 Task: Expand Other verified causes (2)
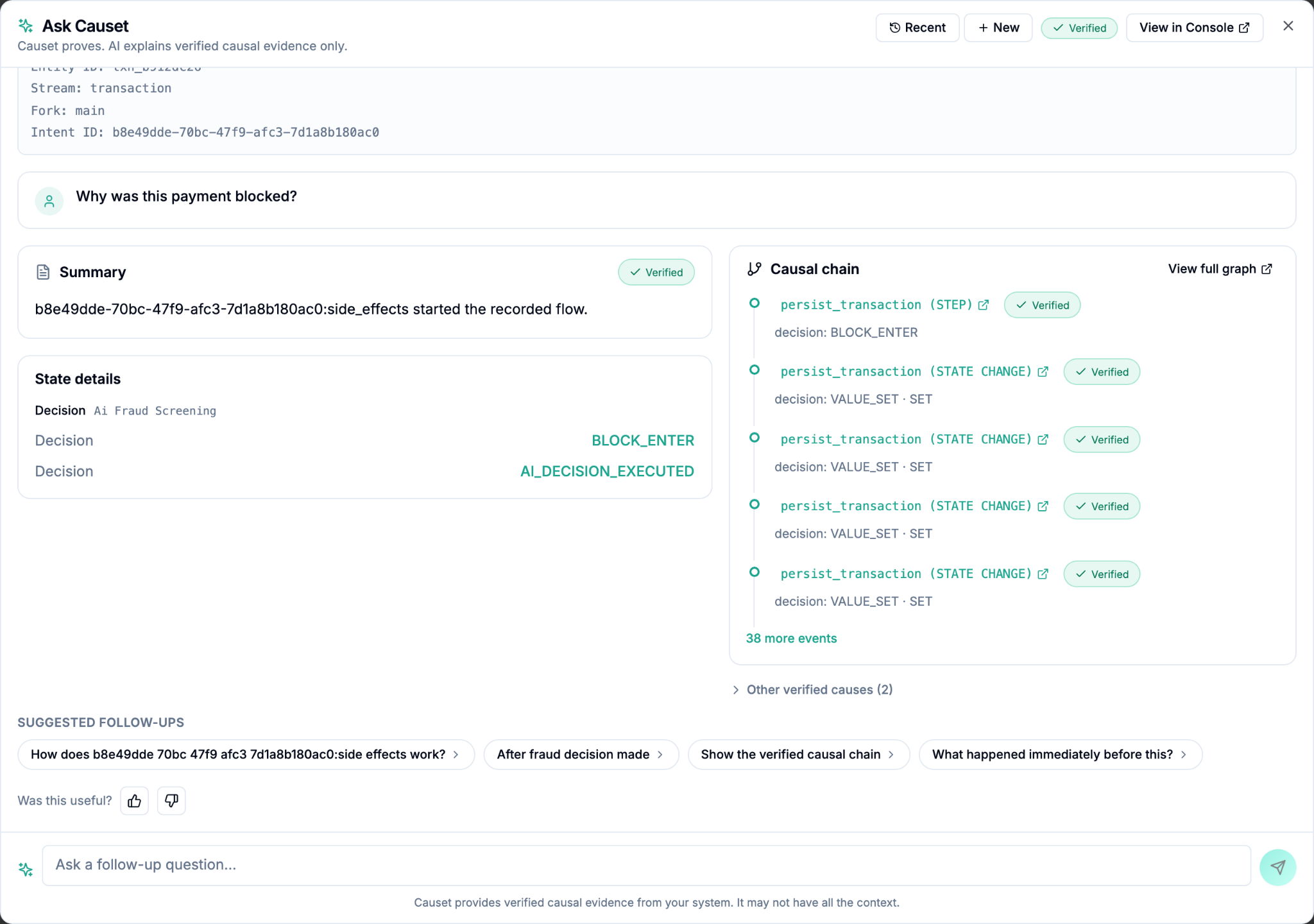coord(813,690)
